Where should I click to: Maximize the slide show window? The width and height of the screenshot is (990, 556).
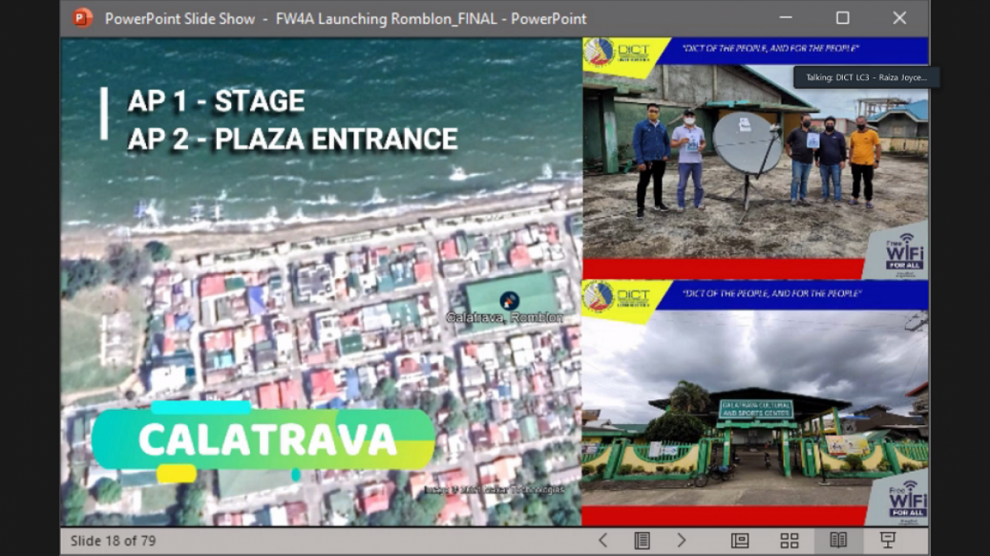[843, 18]
